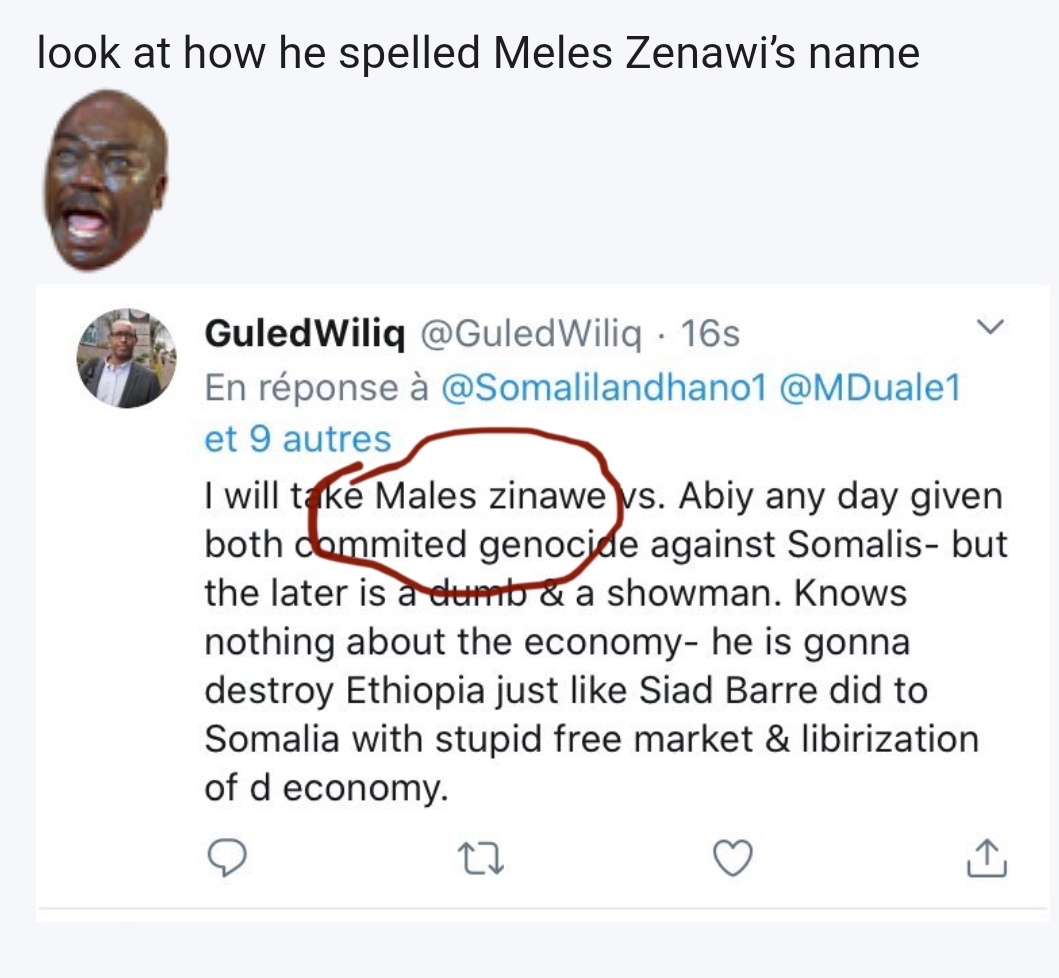Open the grey @GuledWiliq handle
The height and width of the screenshot is (978, 1059).
[531, 334]
